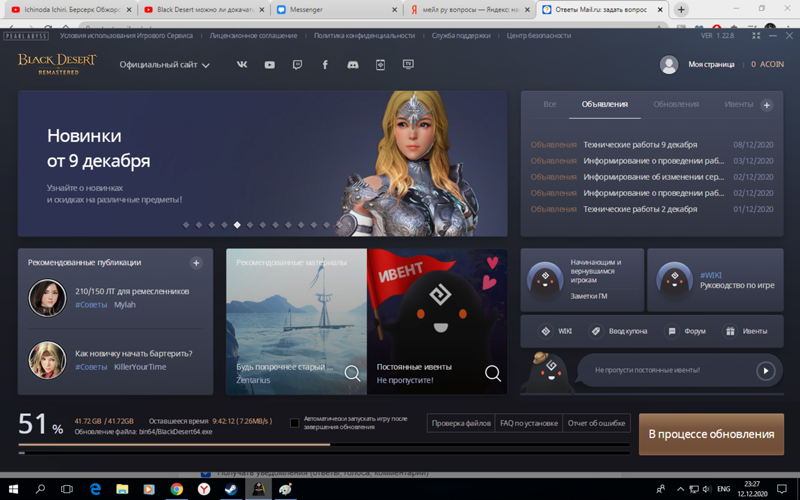Click the update download progress bar
The width and height of the screenshot is (800, 500).
pyautogui.click(x=324, y=445)
